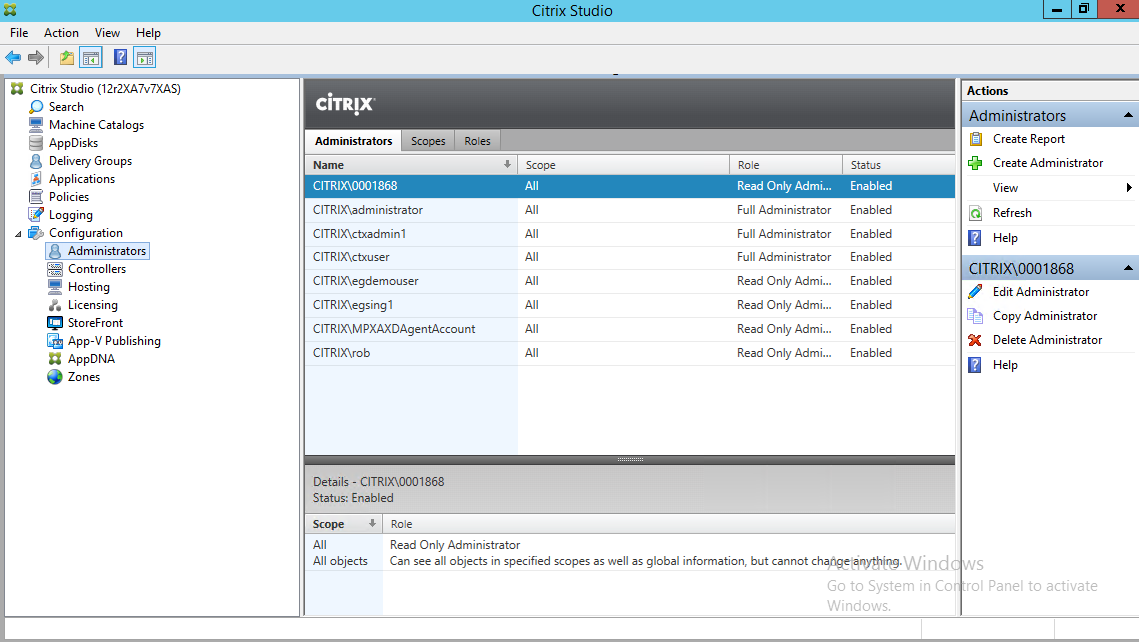Click the Forward arrow toolbar icon
This screenshot has height=642, width=1139.
coord(36,57)
